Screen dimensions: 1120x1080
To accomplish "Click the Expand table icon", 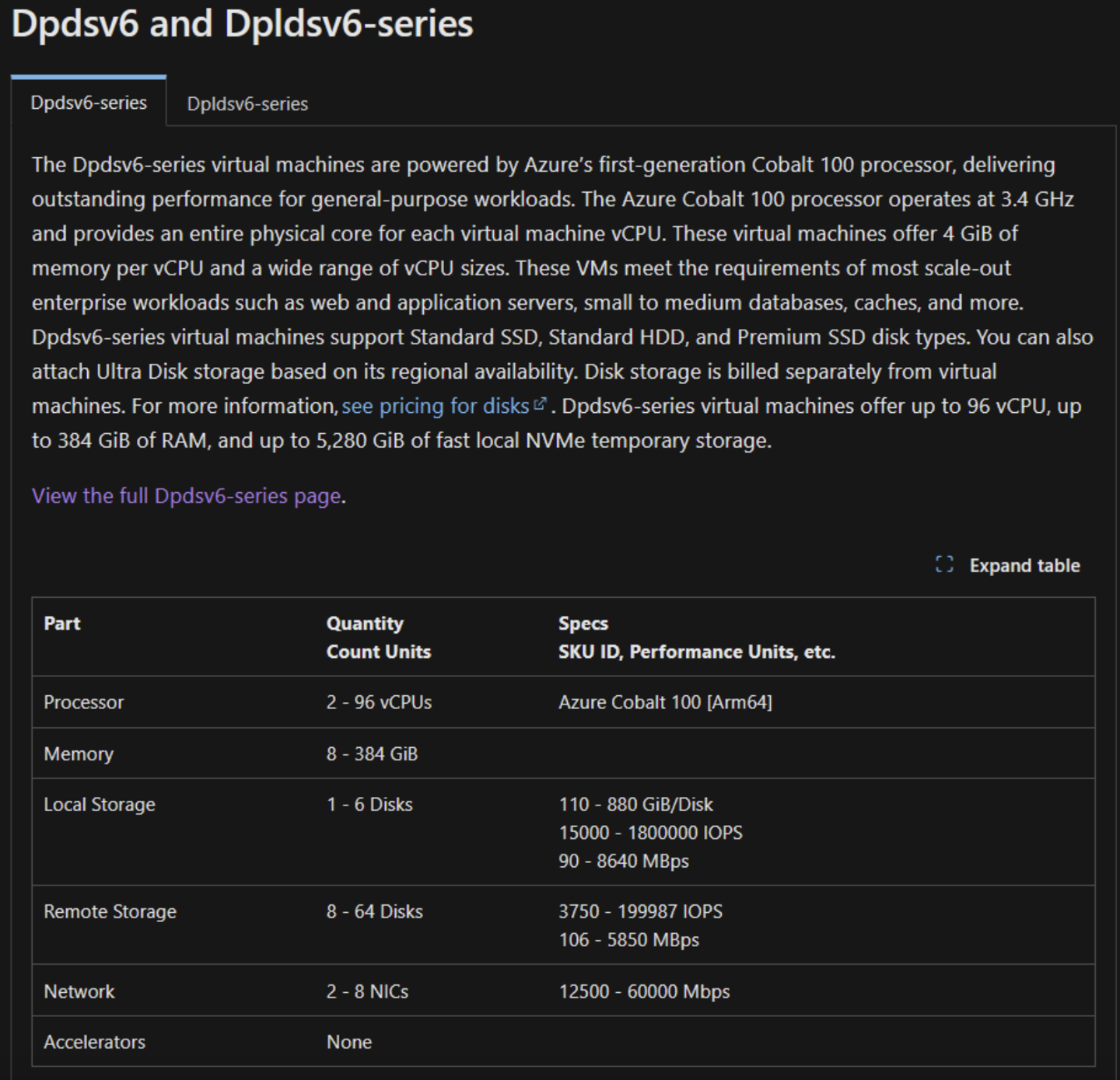I will point(944,564).
